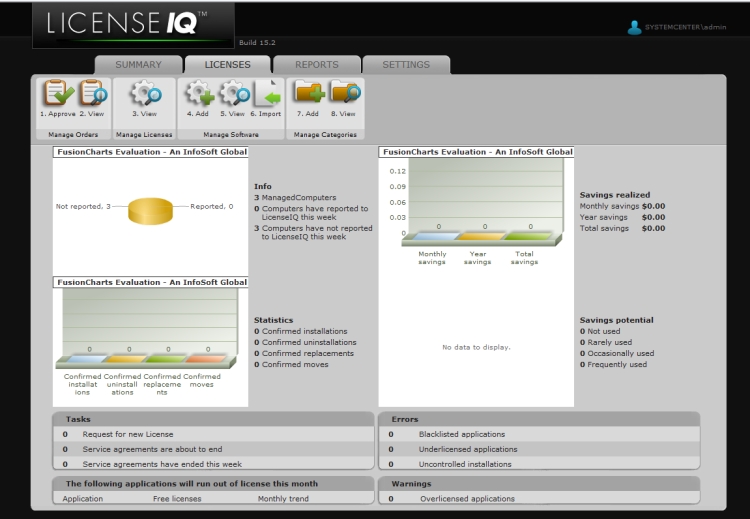Image resolution: width=750 pixels, height=519 pixels.
Task: Open Service agreements have ended this week
Action: click(x=213, y=464)
